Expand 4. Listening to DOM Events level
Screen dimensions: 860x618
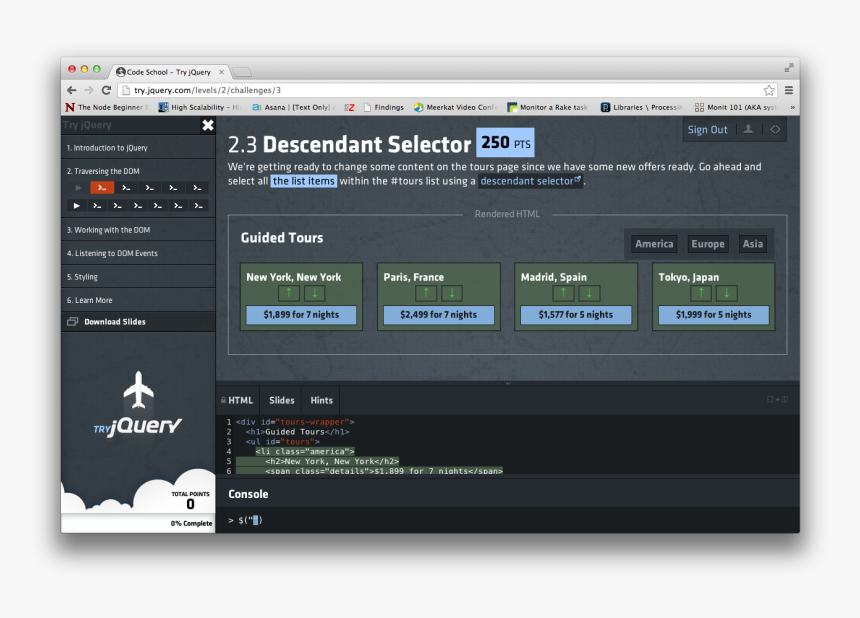click(x=138, y=253)
